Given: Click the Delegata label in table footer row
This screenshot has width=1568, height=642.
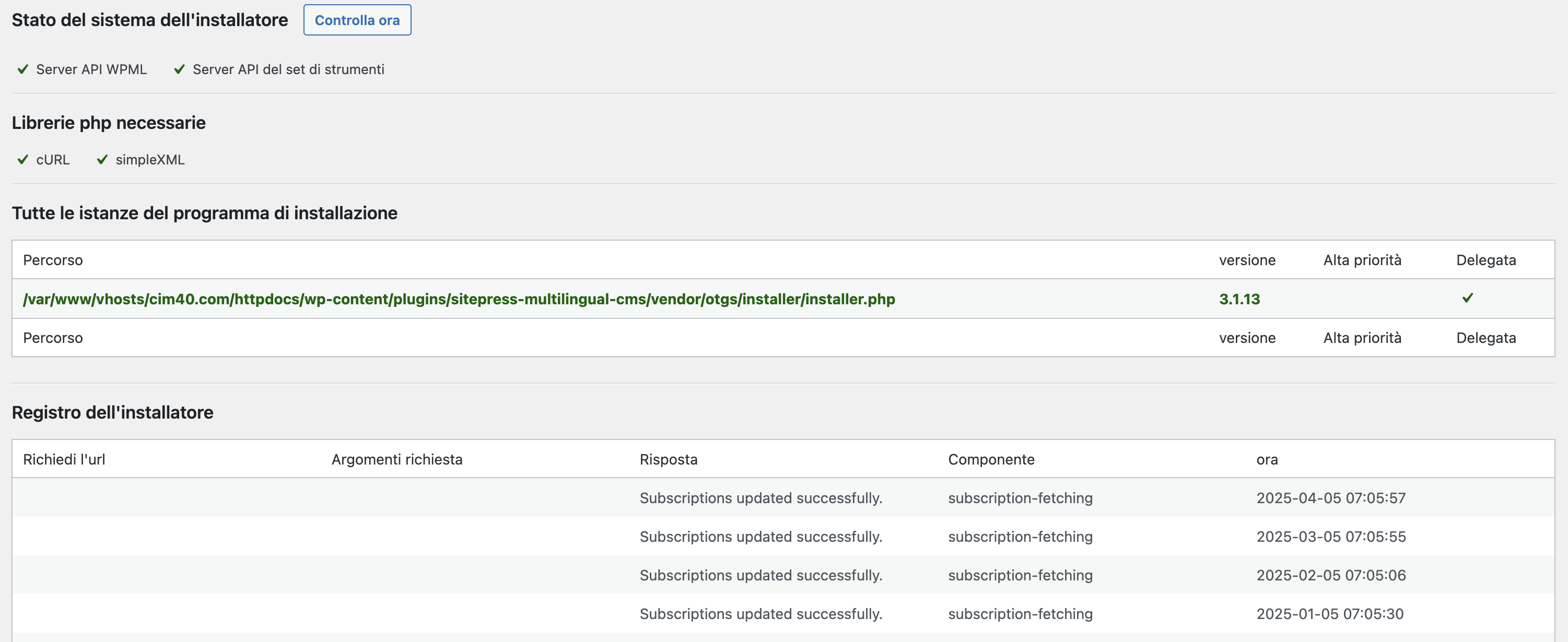Looking at the screenshot, I should 1485,338.
